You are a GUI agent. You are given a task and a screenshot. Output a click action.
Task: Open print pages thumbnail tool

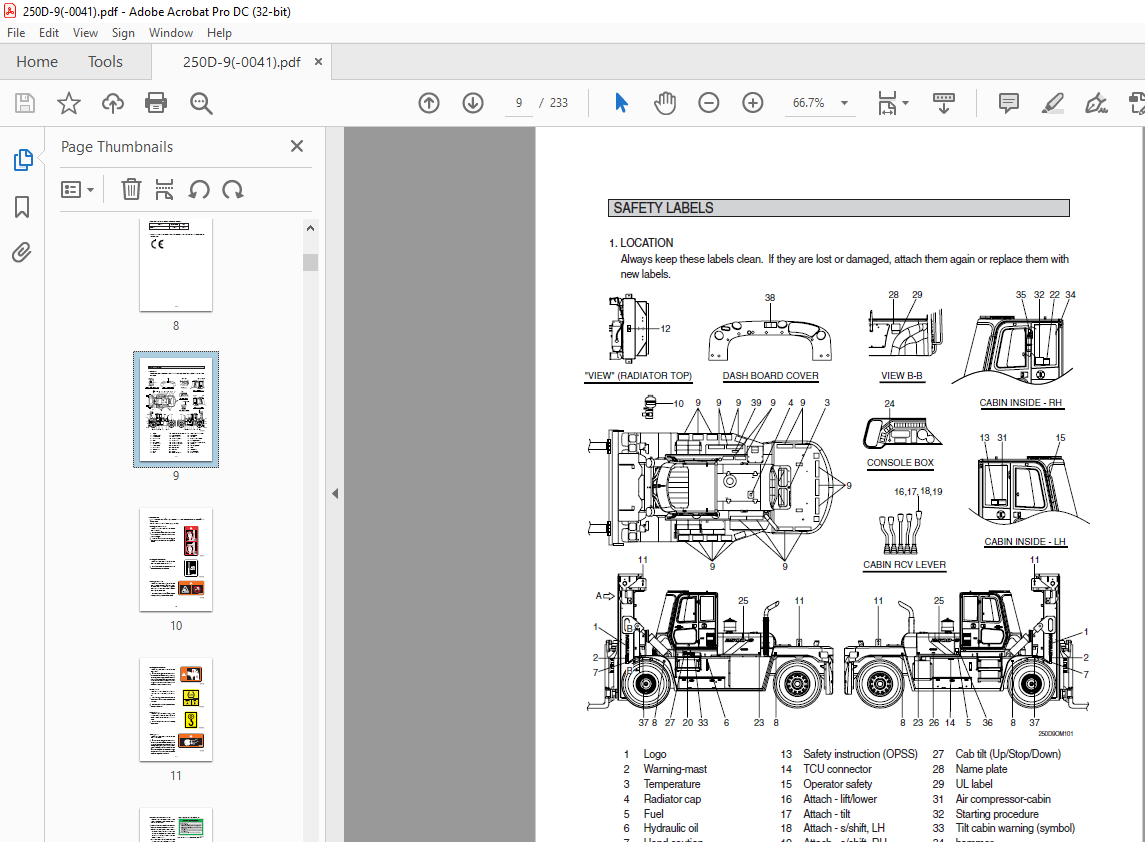164,189
